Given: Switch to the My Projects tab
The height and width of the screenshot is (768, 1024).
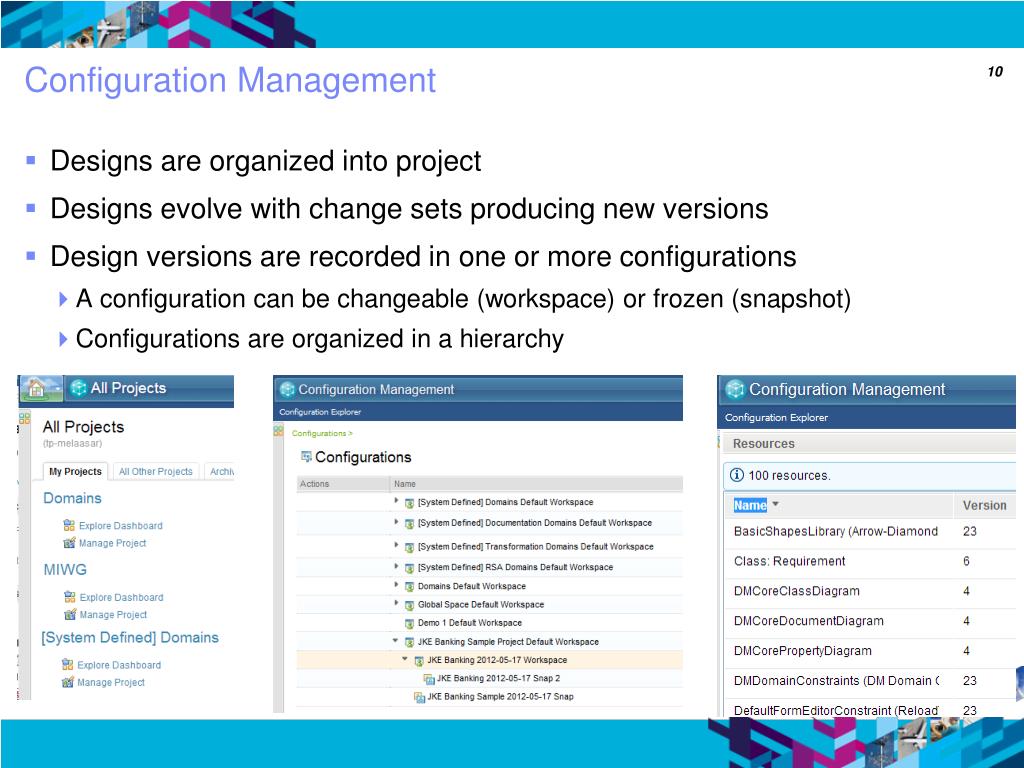Looking at the screenshot, I should click(76, 472).
